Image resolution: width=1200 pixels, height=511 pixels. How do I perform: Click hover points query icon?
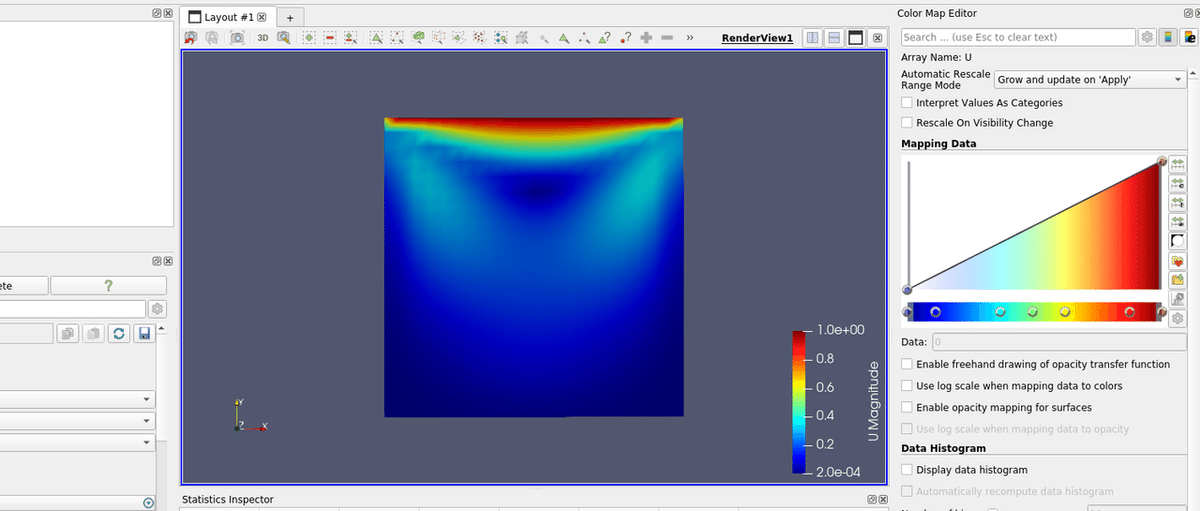(x=626, y=37)
